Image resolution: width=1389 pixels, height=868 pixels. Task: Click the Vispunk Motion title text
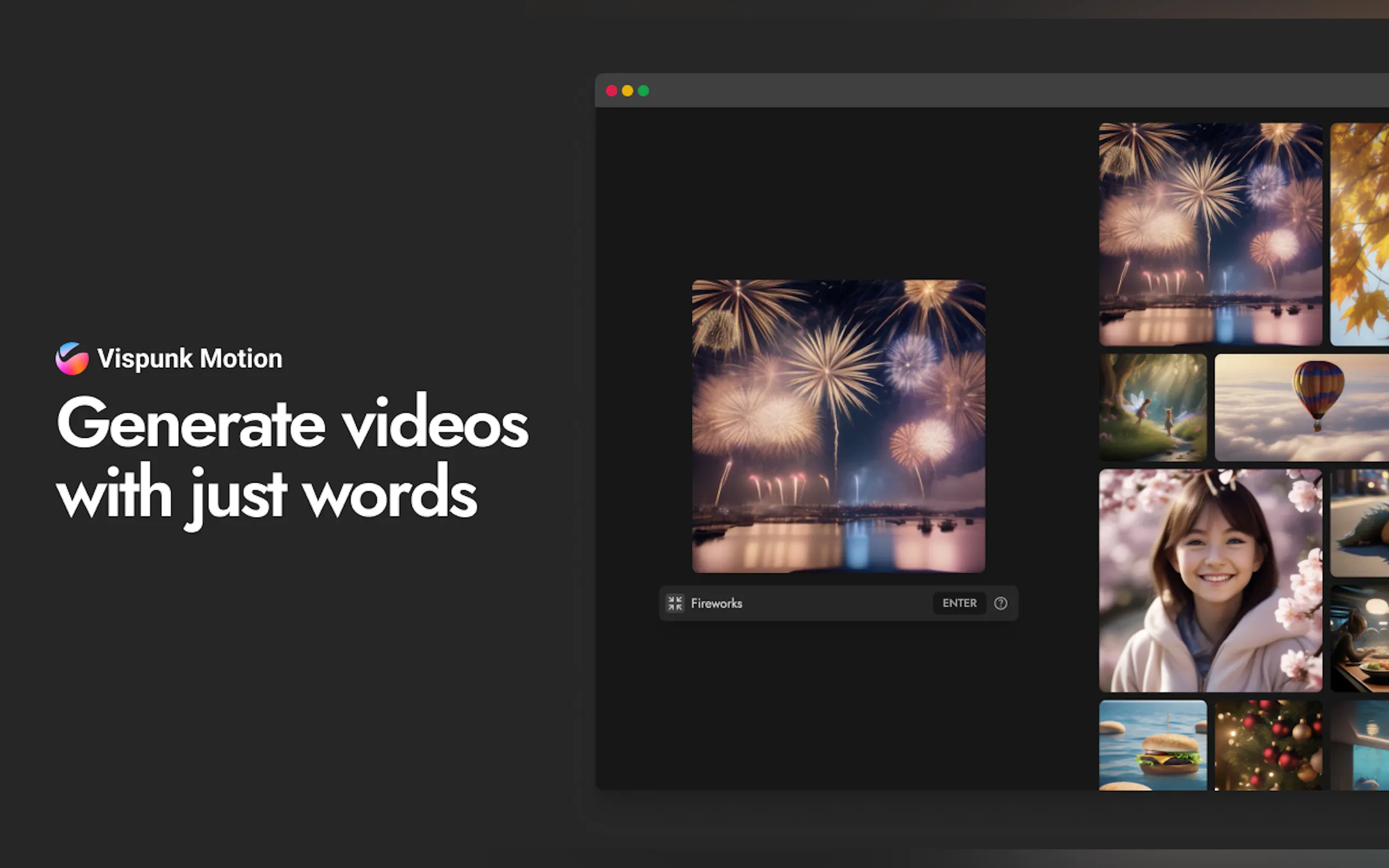[x=190, y=359]
